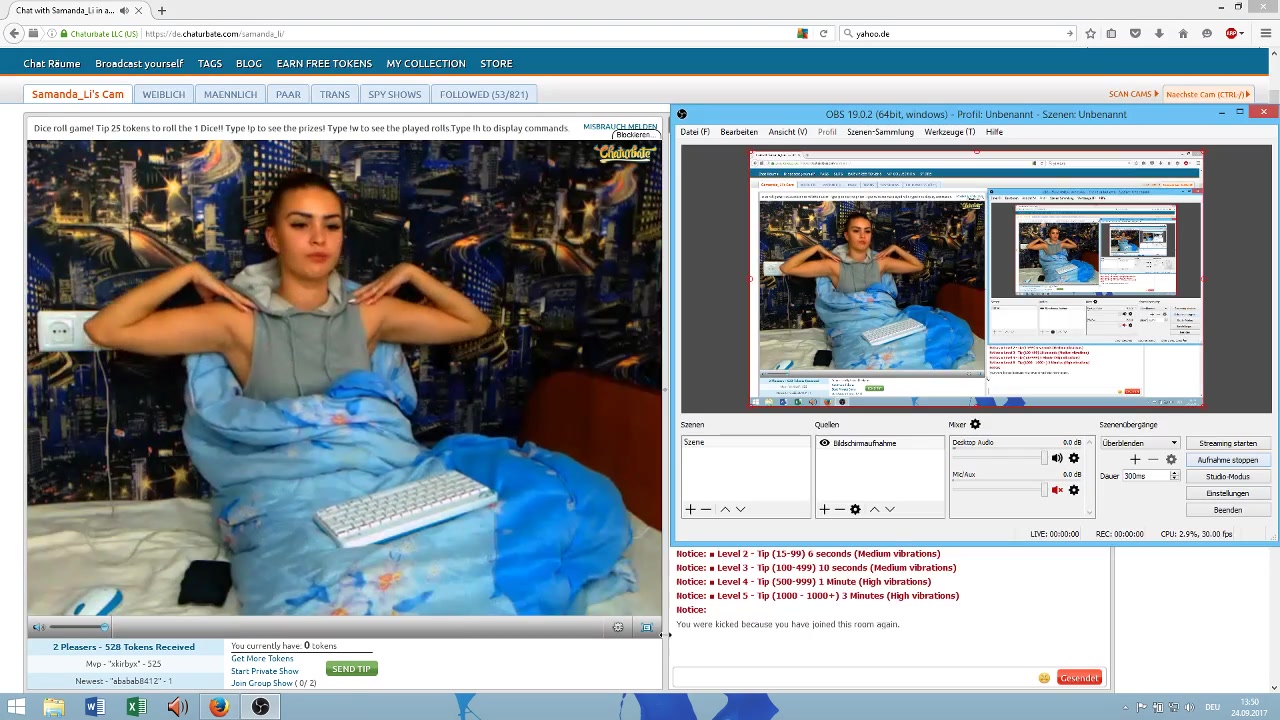
Task: Unmute the Mic/Aux red speaker icon
Action: tap(1057, 490)
